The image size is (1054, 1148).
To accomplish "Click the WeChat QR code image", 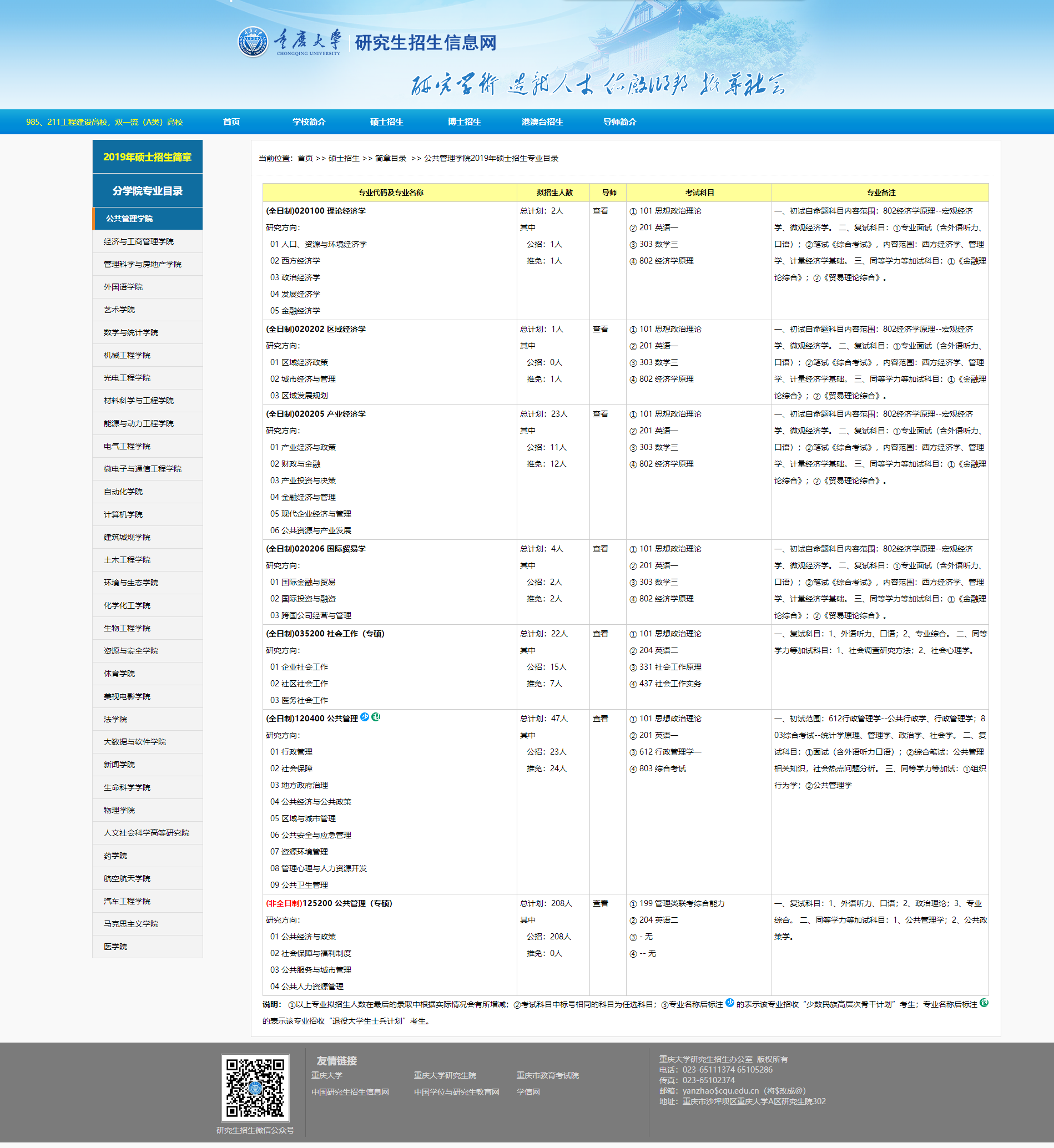I will pos(255,1088).
